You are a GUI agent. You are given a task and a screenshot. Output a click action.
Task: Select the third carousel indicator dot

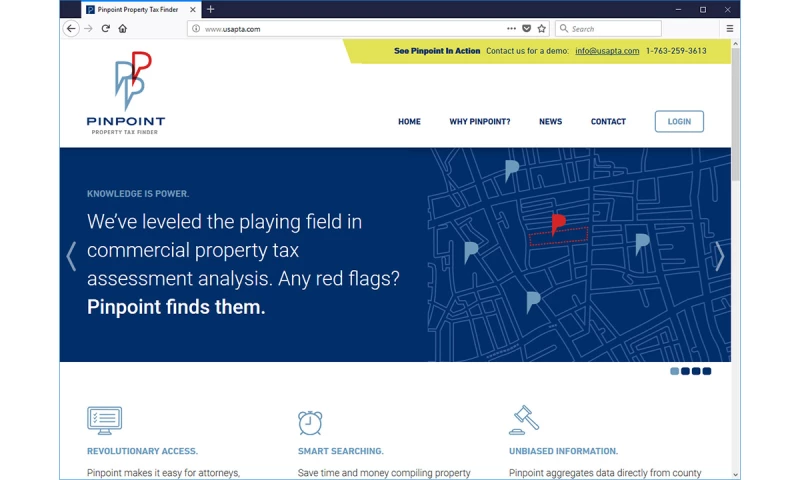pyautogui.click(x=696, y=371)
